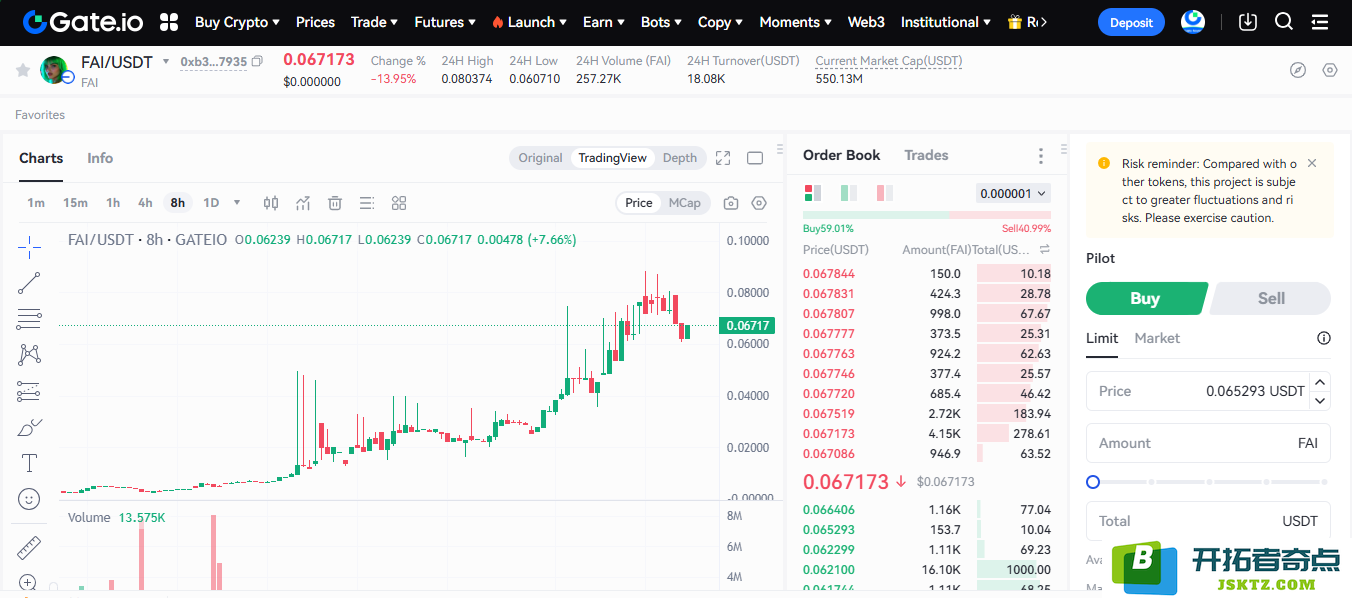The height and width of the screenshot is (598, 1352).
Task: Open chart settings hexagon icon
Action: [759, 203]
